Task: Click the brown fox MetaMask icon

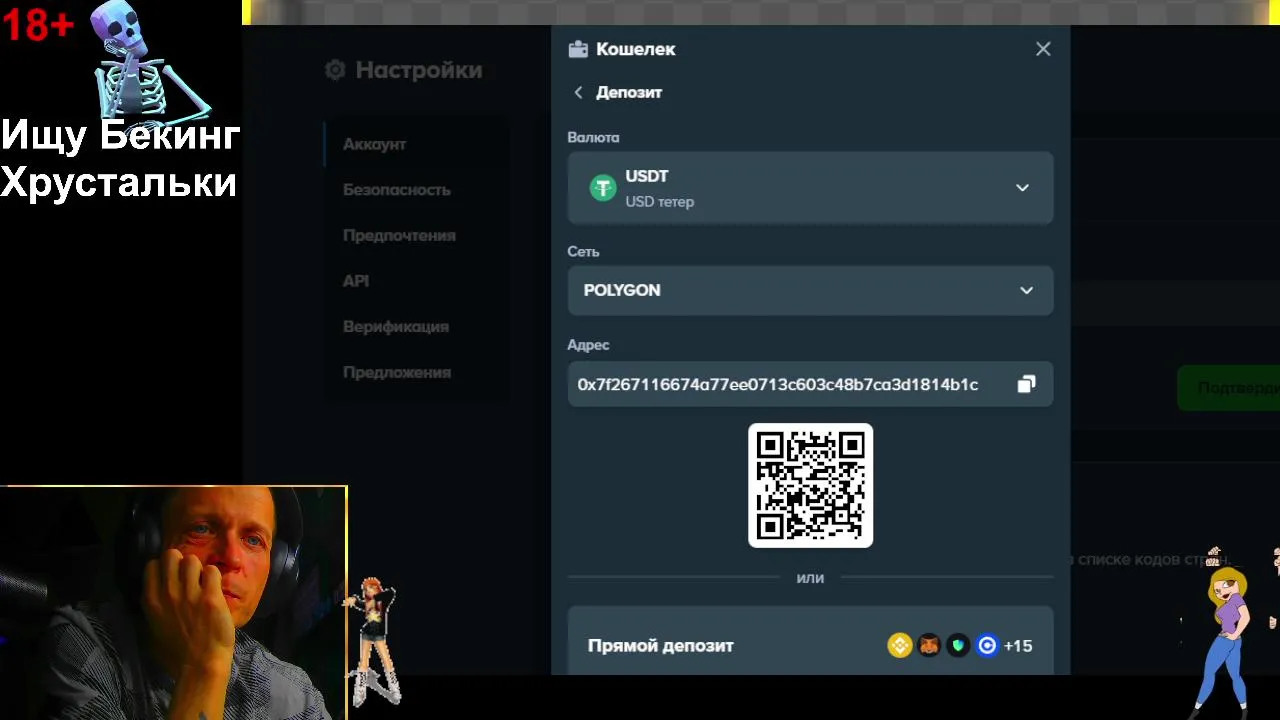Action: point(929,645)
